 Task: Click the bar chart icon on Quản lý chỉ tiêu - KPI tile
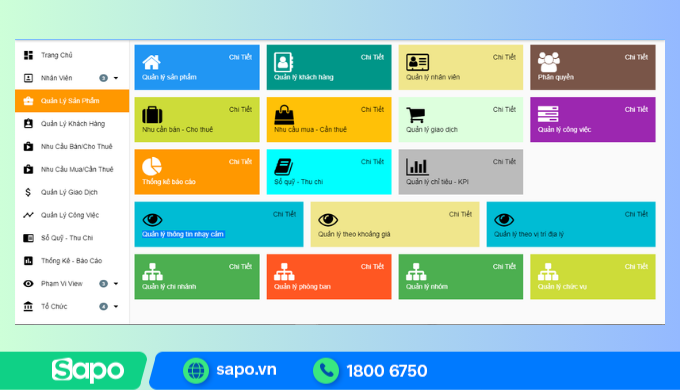point(417,167)
